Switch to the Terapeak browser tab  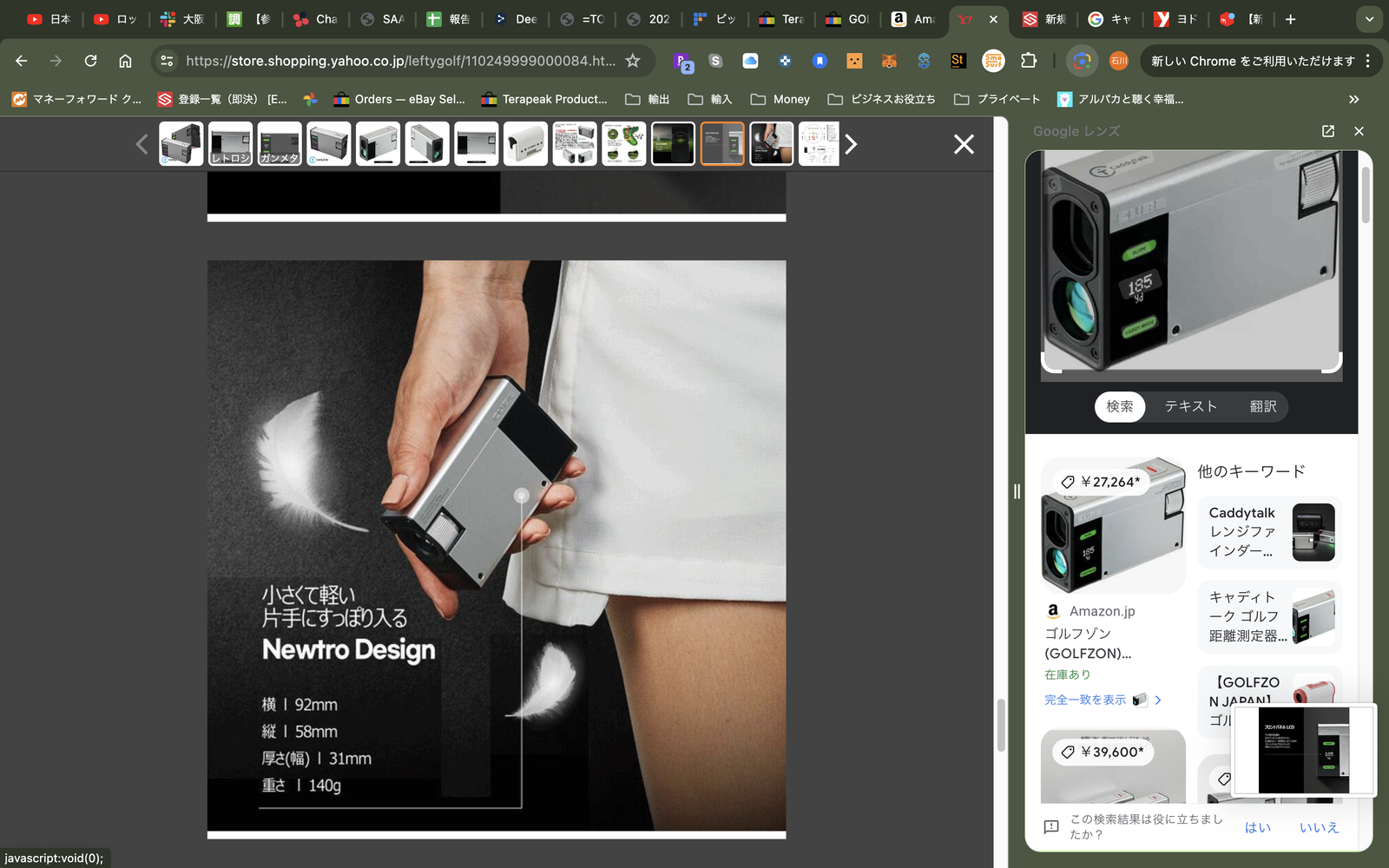(x=780, y=19)
